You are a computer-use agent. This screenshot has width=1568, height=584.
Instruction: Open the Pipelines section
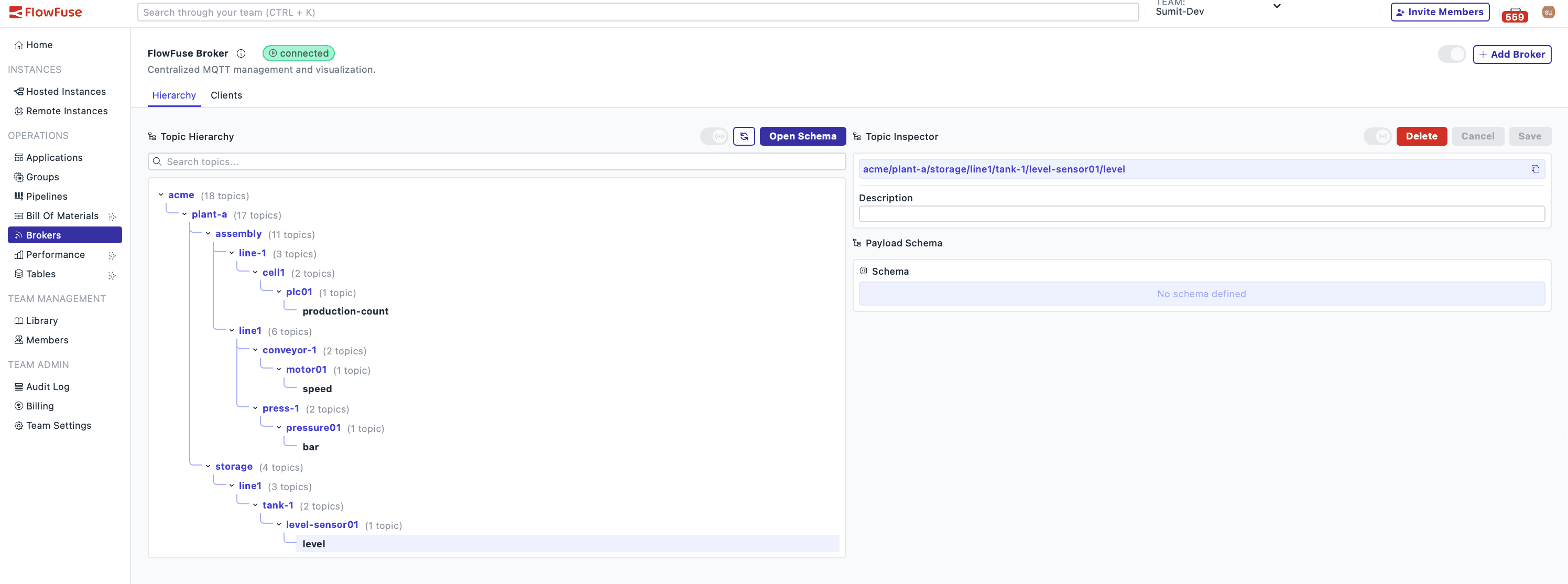coord(47,196)
